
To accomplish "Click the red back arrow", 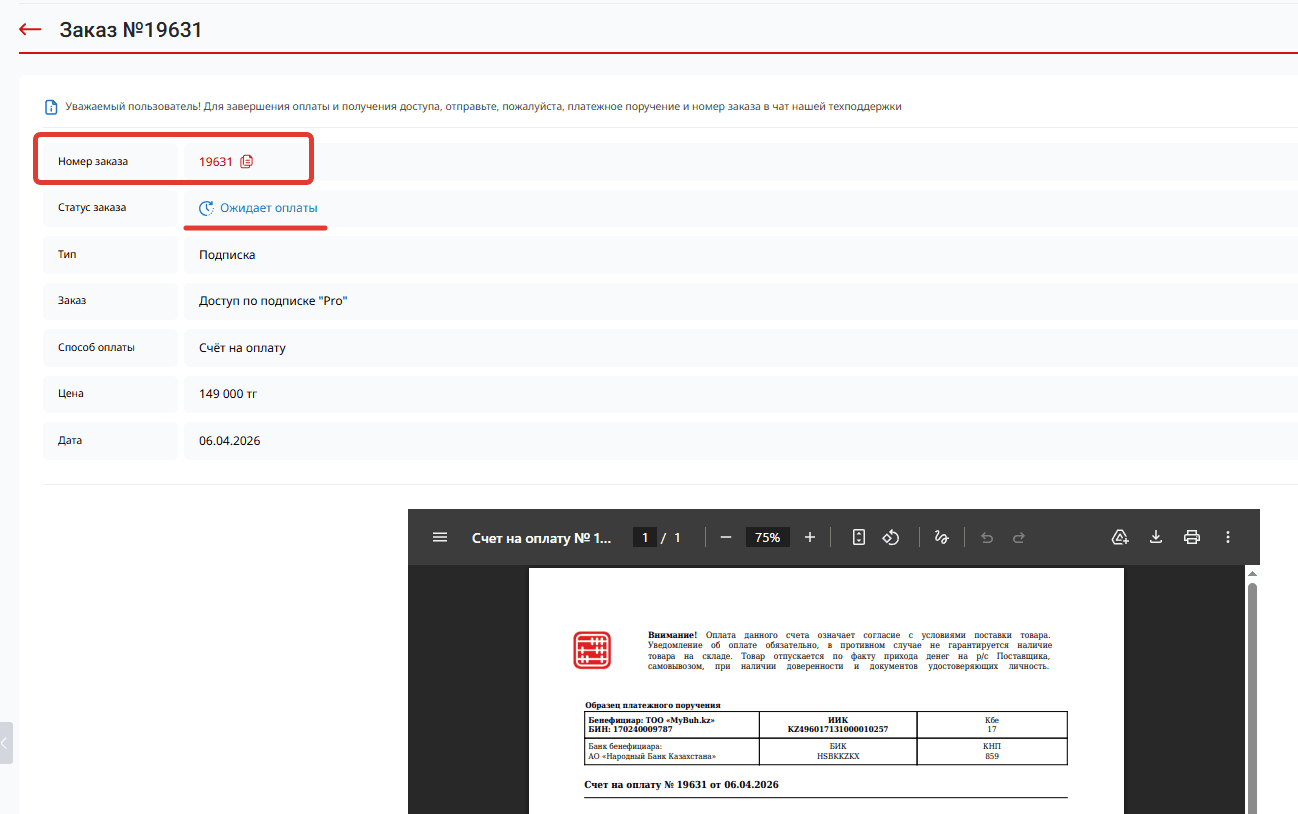I will pos(30,30).
